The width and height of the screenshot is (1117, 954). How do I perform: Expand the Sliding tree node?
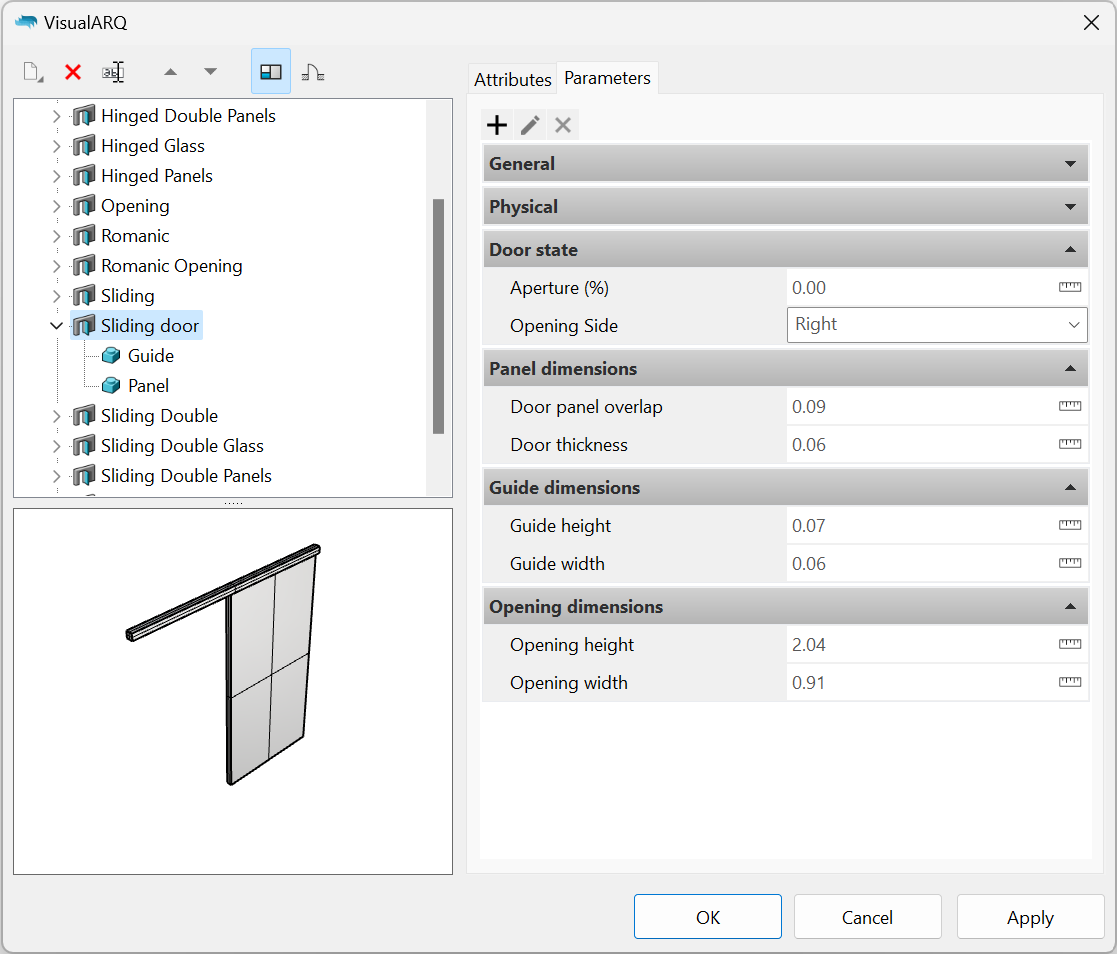pos(56,296)
